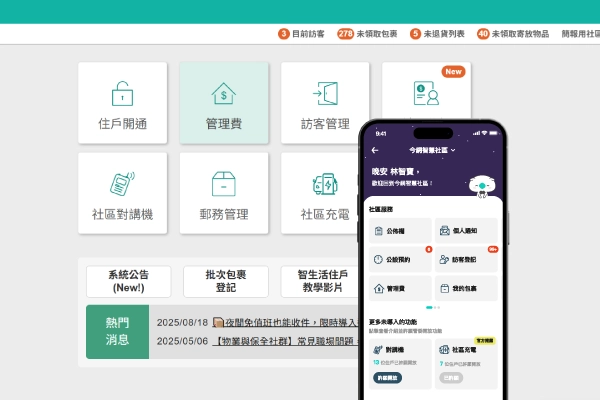Tap the greyed-out button in 社區充電 card
The height and width of the screenshot is (400, 600).
[451, 378]
